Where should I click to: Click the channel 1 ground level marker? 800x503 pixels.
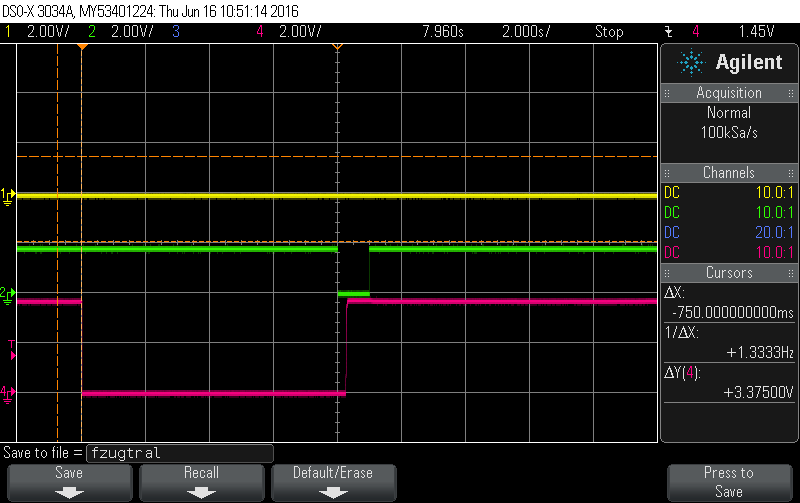pos(8,196)
